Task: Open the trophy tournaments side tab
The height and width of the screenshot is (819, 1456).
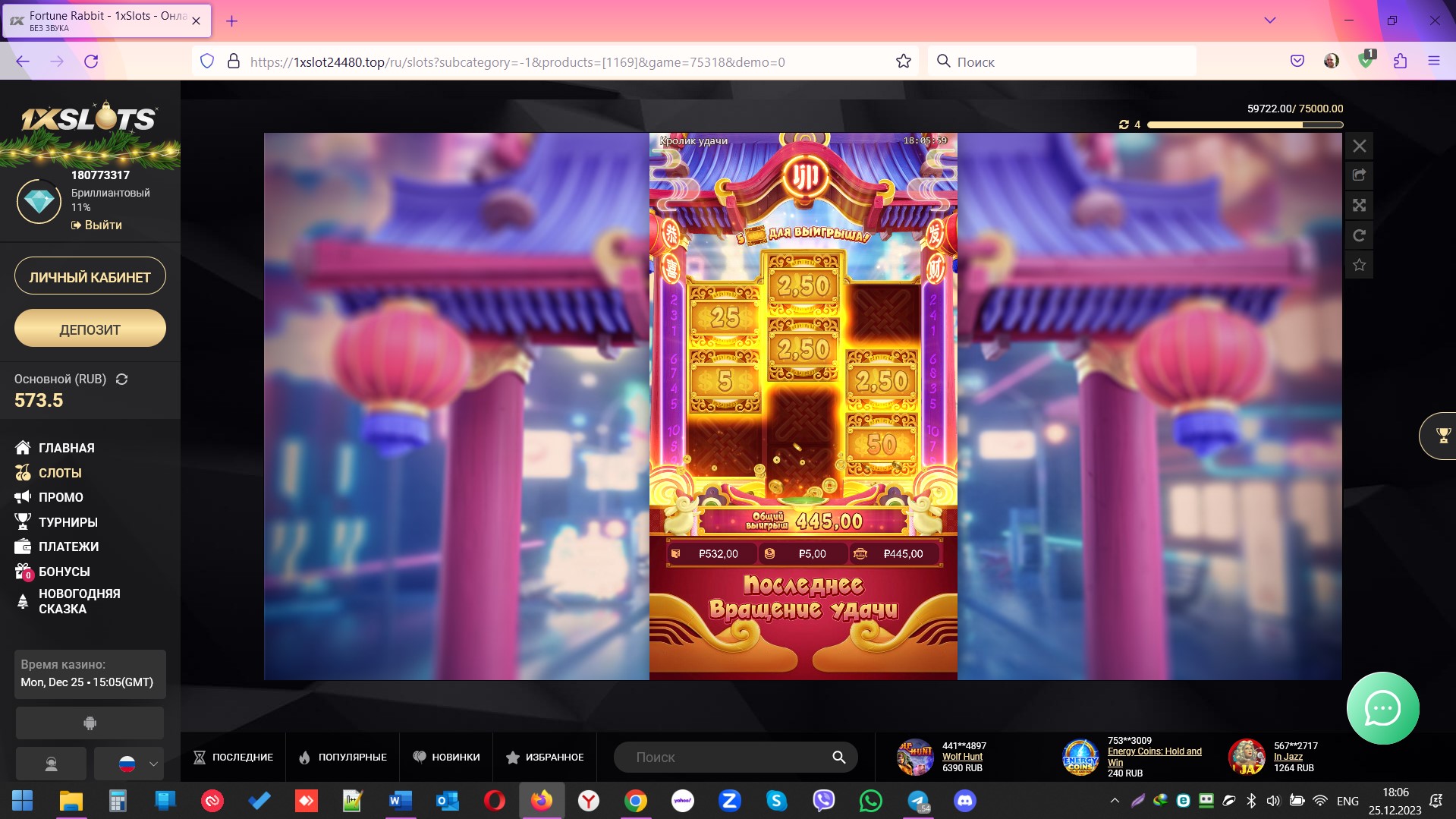Action: coord(1442,436)
